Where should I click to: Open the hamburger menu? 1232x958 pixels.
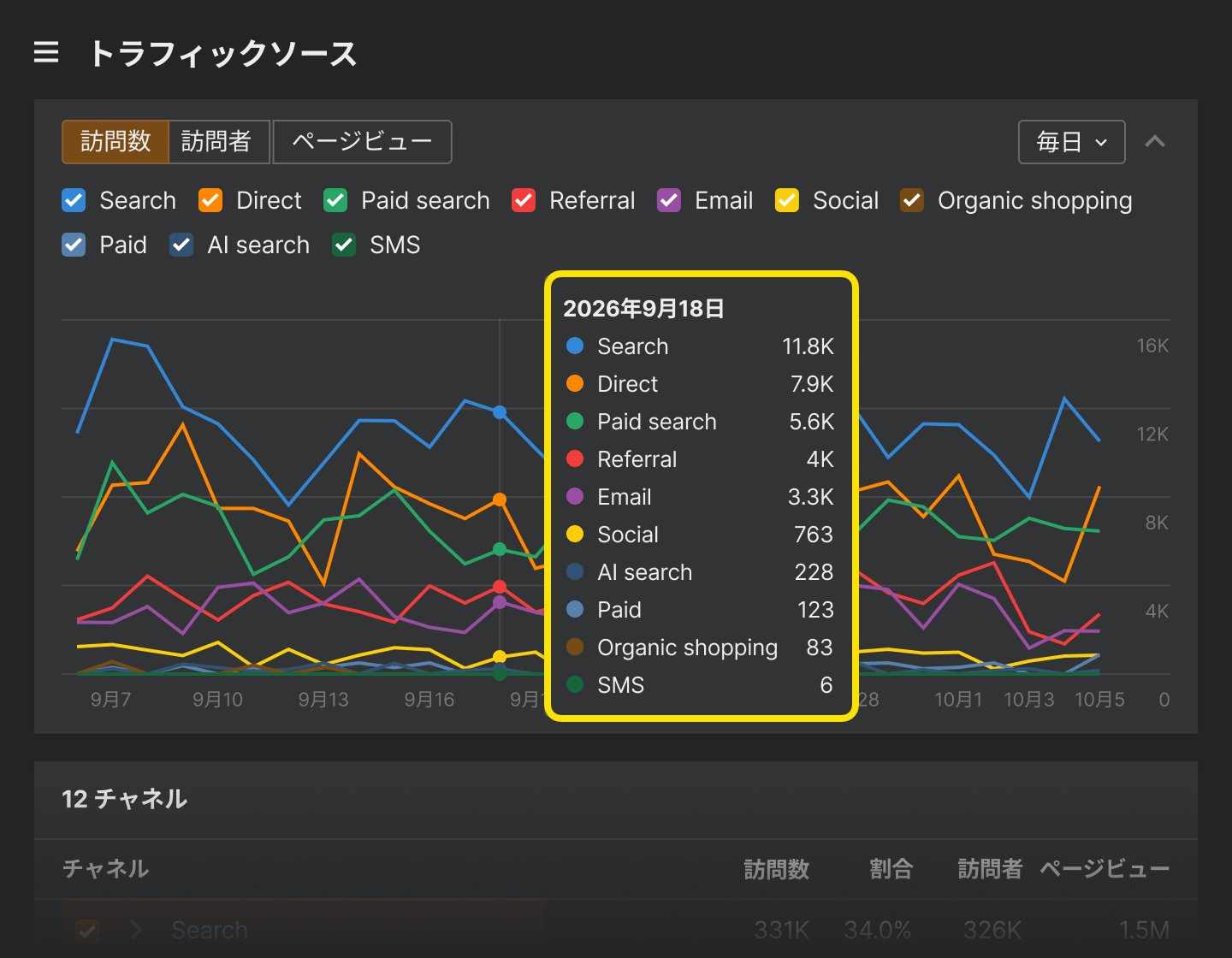click(x=46, y=52)
